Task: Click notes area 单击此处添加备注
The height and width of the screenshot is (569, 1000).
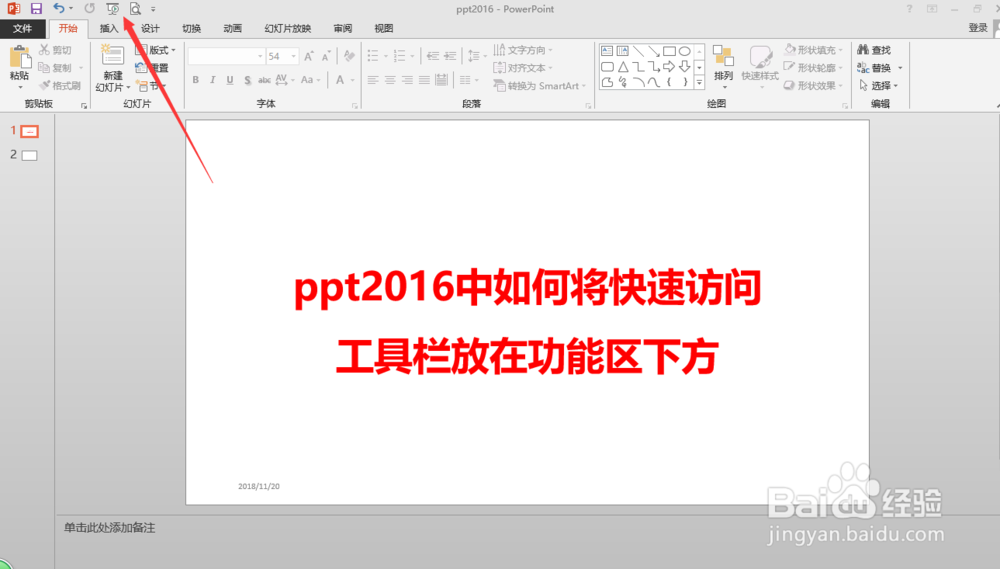Action: click(110, 528)
